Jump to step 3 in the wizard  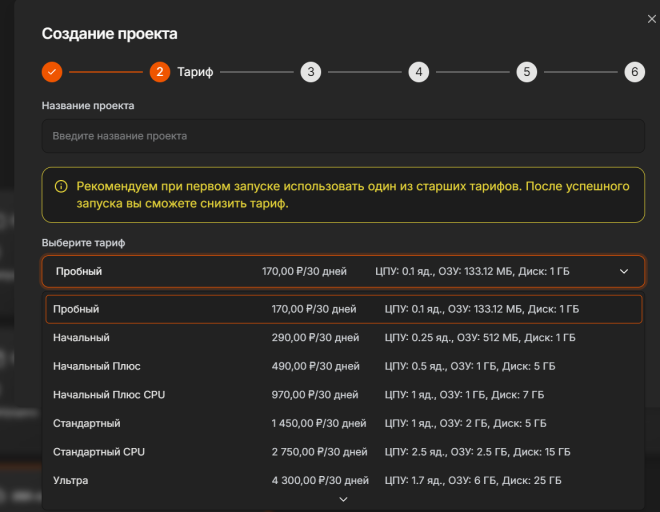(311, 72)
